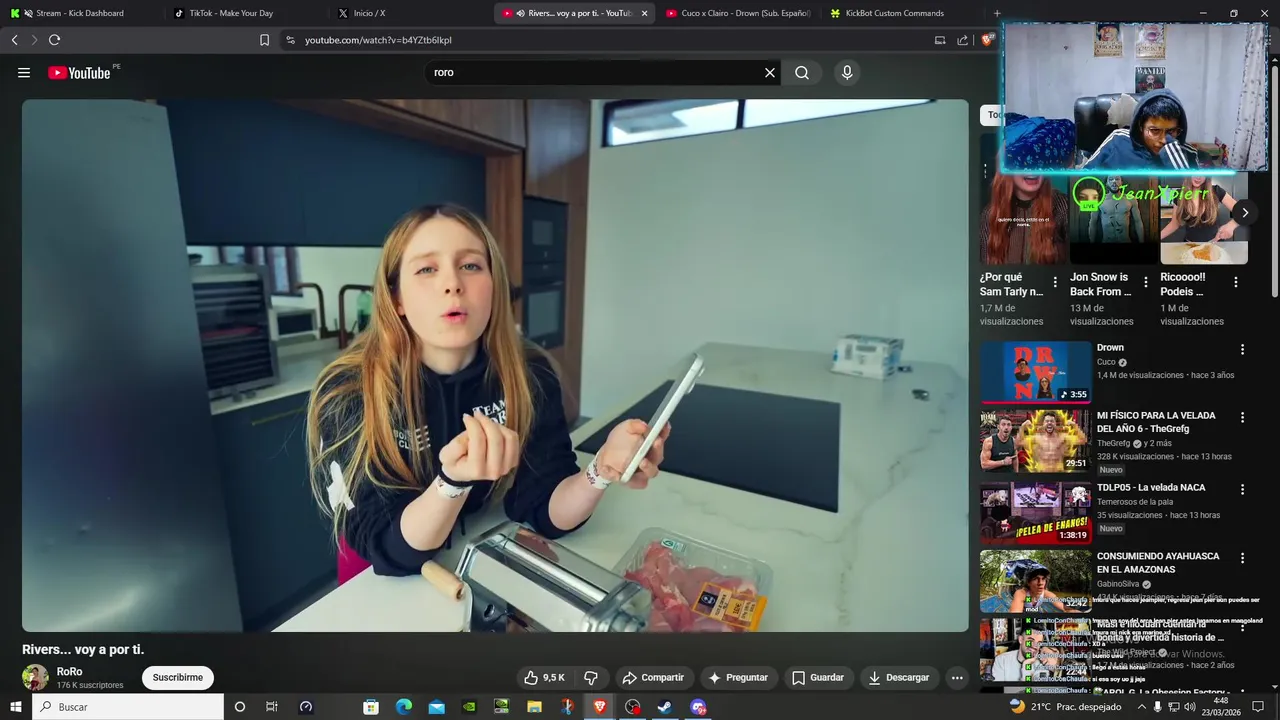Open the Windows Start menu

coord(16,707)
